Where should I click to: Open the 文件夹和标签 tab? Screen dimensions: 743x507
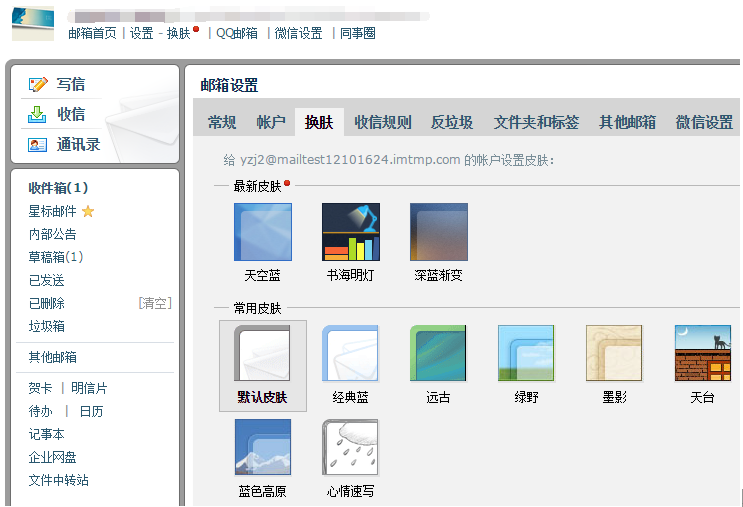[x=536, y=123]
